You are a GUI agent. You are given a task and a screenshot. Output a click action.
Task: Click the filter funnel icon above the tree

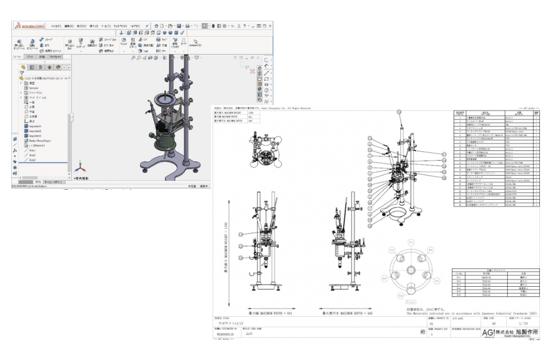click(x=22, y=73)
